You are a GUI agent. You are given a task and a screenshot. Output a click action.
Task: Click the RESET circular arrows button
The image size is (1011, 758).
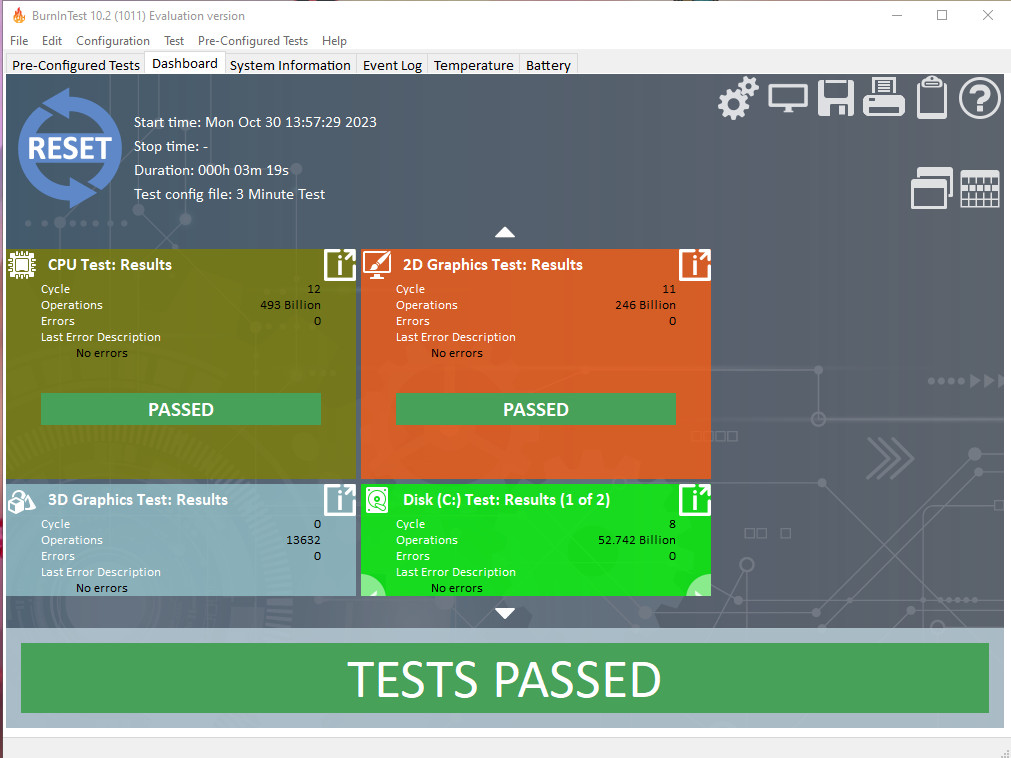[x=69, y=148]
